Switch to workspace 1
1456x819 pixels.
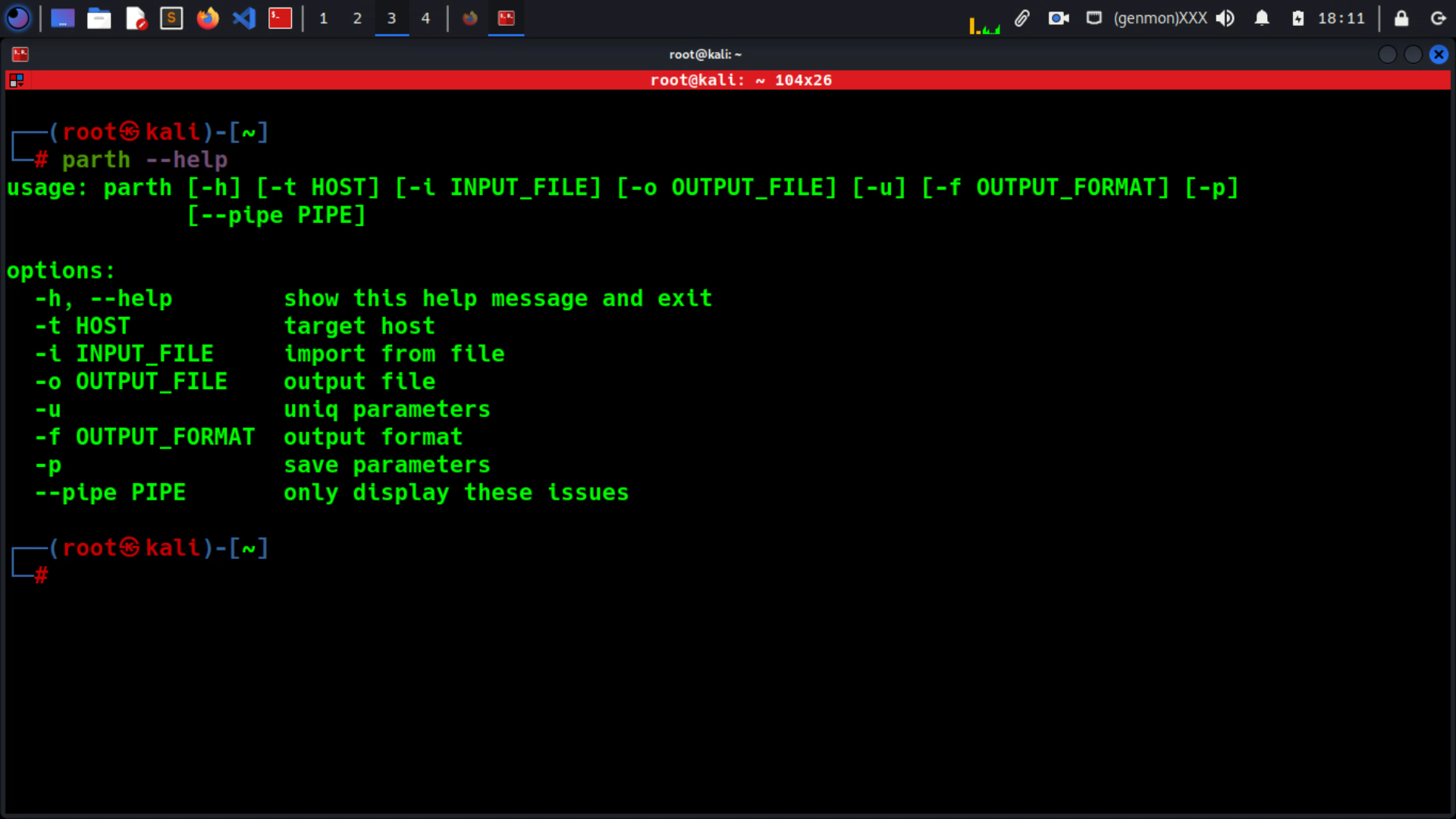tap(323, 17)
